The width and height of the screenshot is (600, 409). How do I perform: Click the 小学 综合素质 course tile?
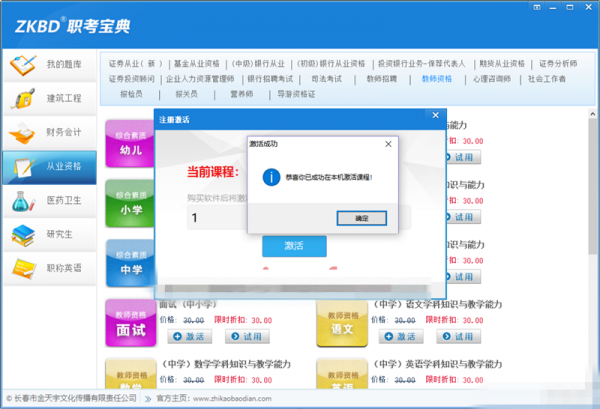[x=130, y=203]
